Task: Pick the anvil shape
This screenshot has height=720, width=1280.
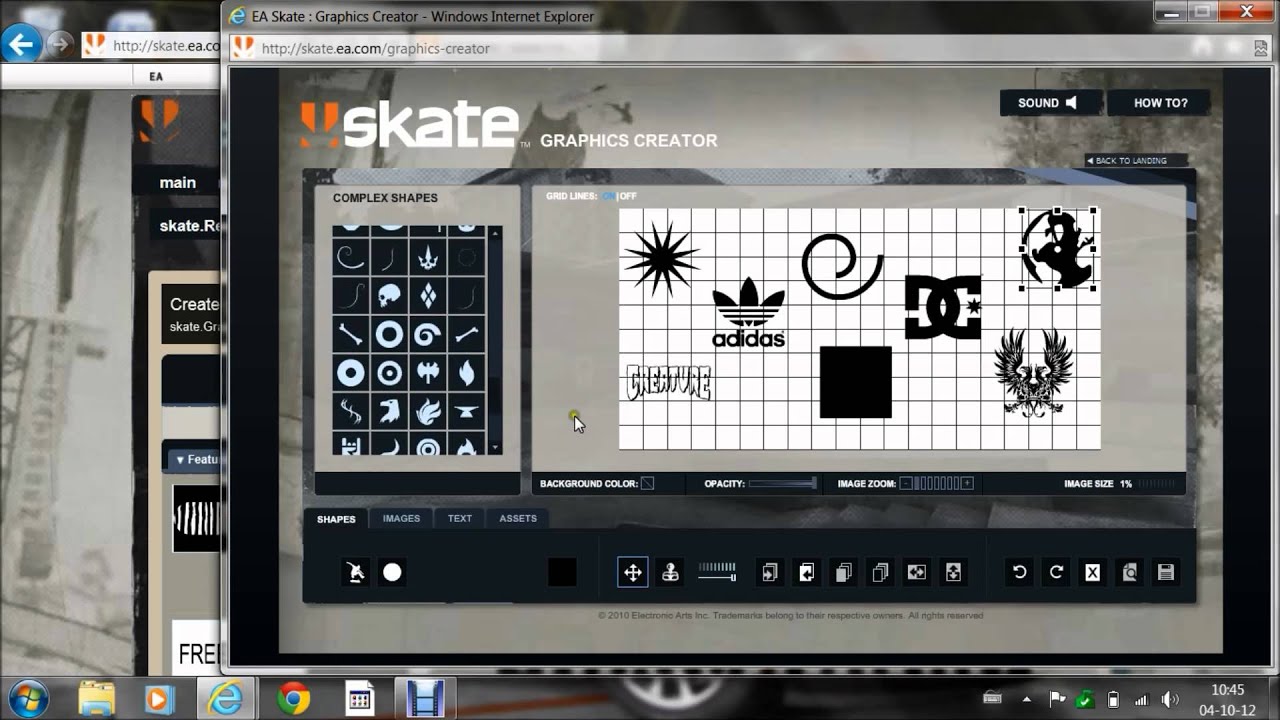Action: click(466, 410)
